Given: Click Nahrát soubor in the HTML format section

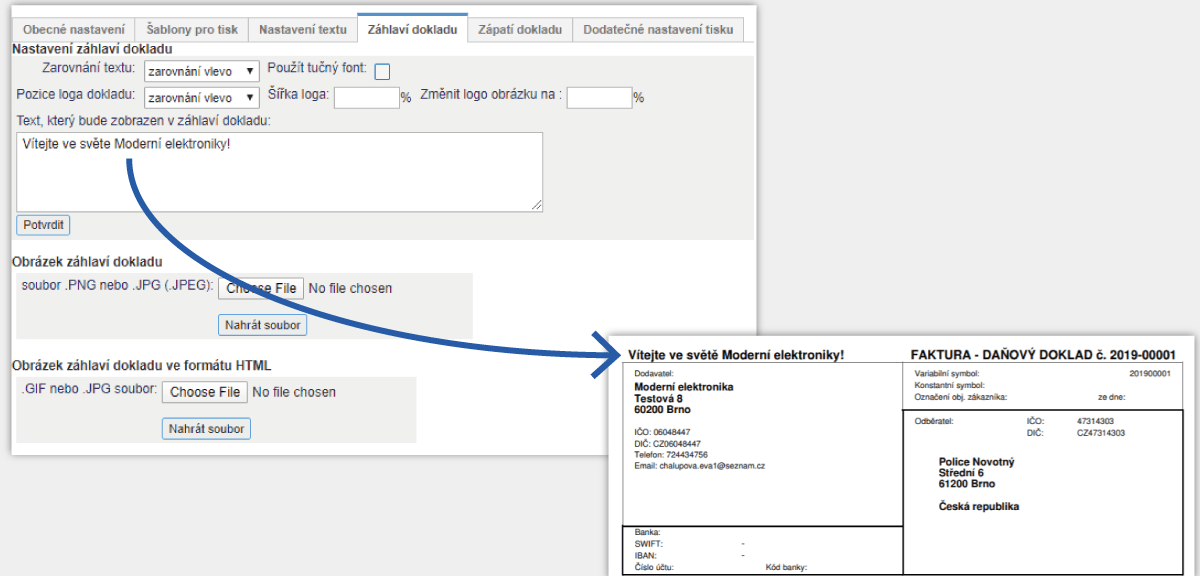Looking at the screenshot, I should (207, 429).
